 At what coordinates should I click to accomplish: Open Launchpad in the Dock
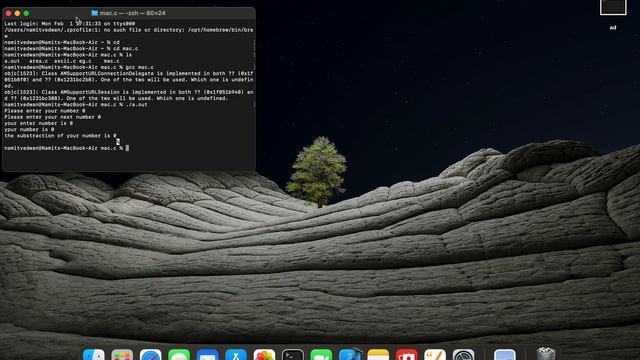coord(122,355)
